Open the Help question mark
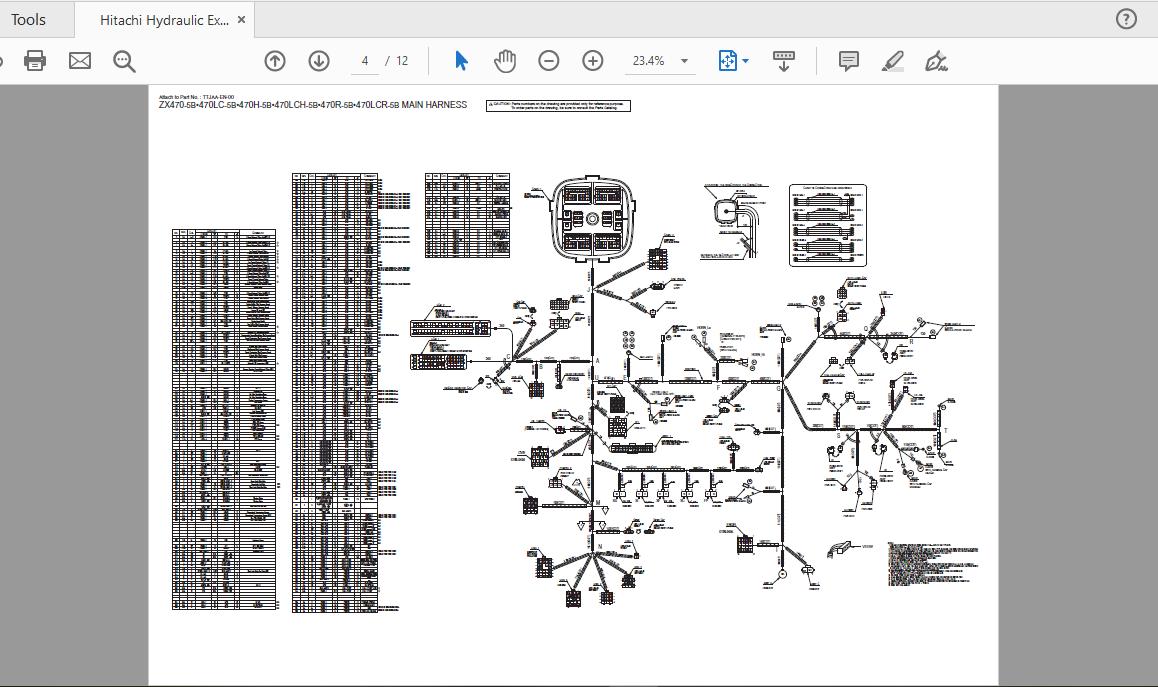The height and width of the screenshot is (687, 1158). click(x=1126, y=19)
